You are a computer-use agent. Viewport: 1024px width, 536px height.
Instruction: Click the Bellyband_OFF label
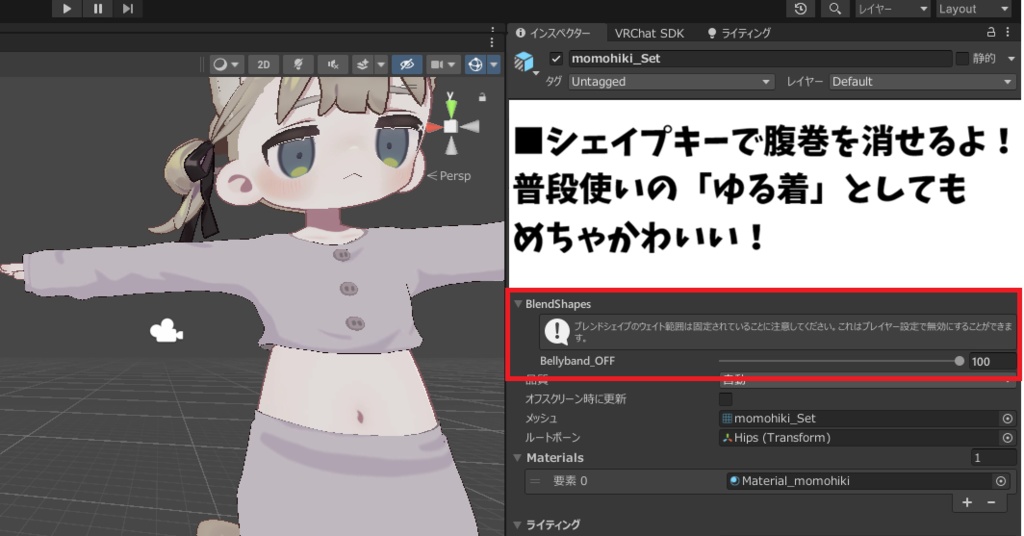coord(577,361)
